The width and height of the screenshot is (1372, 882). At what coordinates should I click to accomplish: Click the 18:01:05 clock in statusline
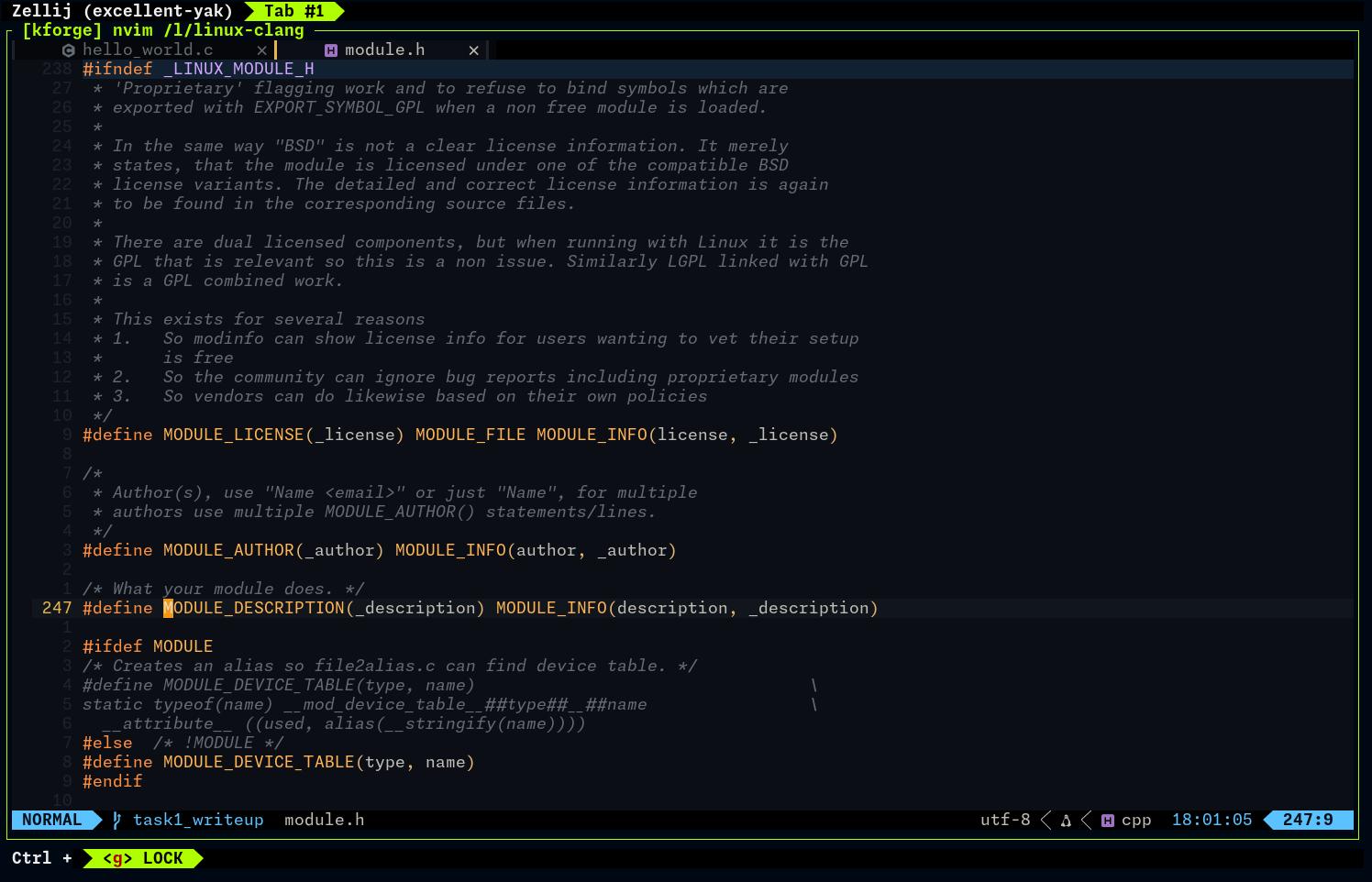point(1212,820)
